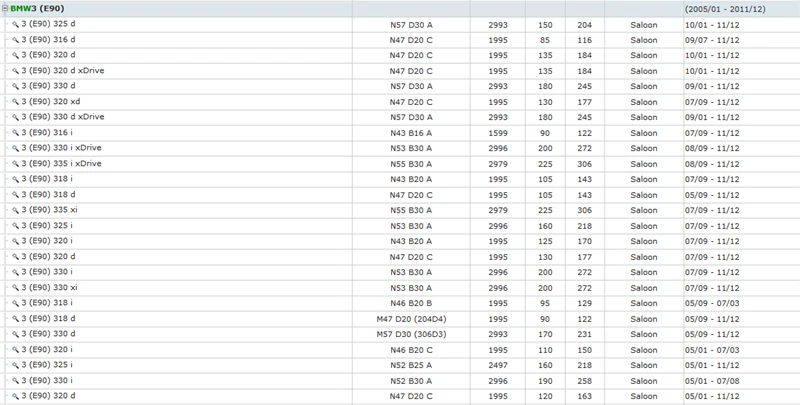The height and width of the screenshot is (405, 800).
Task: Click engine code N46 B20 B
Action: pyautogui.click(x=411, y=303)
